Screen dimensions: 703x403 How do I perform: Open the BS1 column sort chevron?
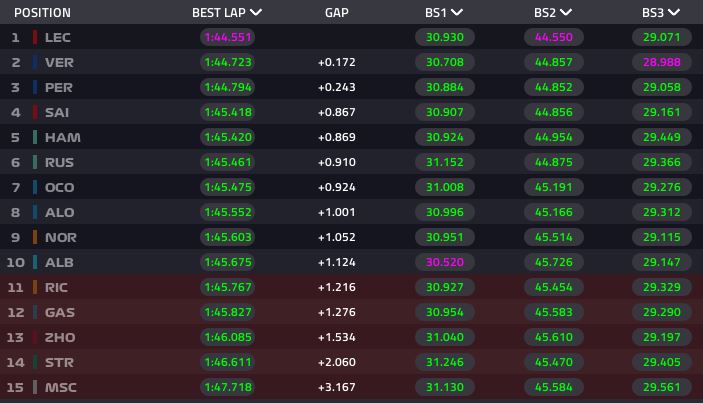tap(456, 13)
